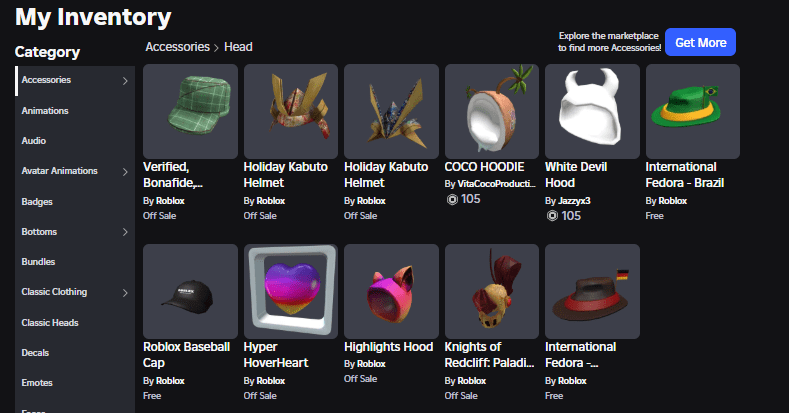Open creator link Jazzyx3
Viewport: 789px width, 413px height.
[x=574, y=201]
